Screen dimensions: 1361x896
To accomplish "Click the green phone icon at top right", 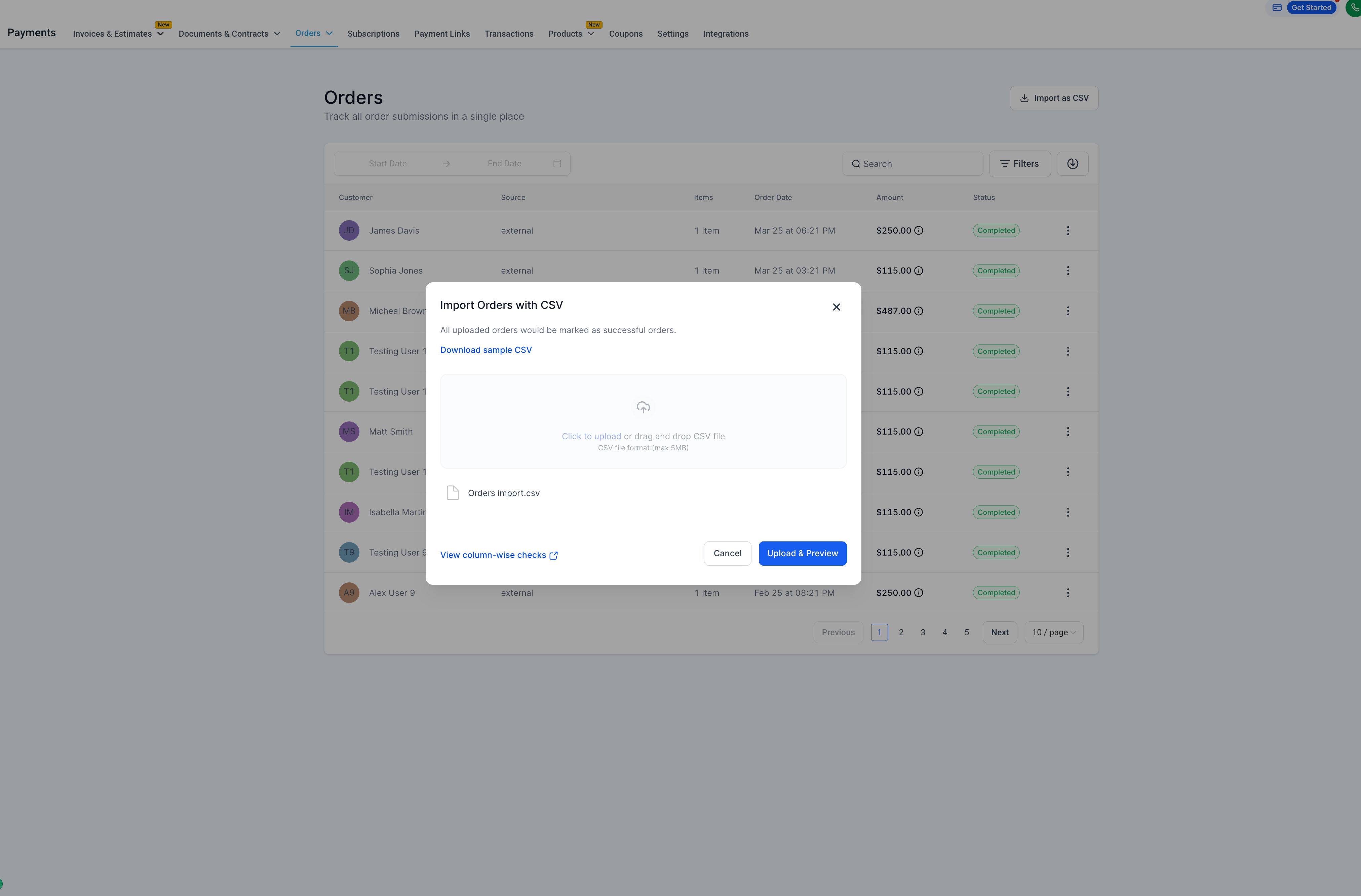I will 1355,7.
